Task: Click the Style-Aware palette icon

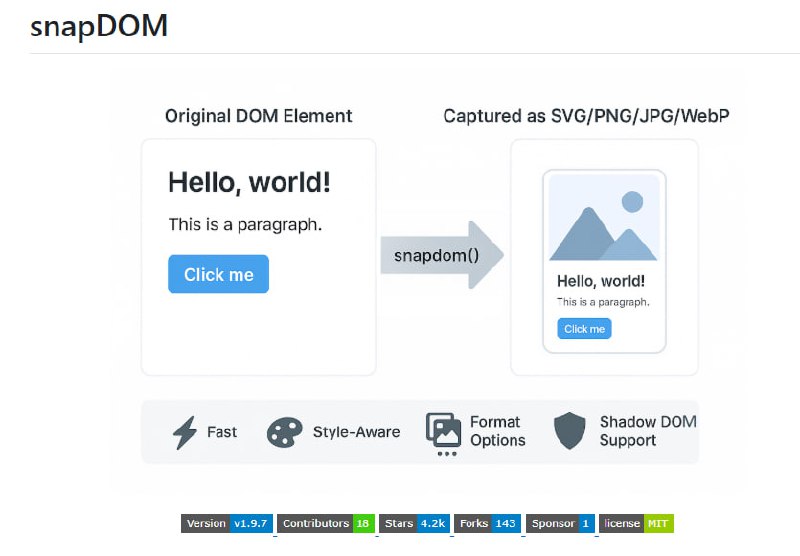Action: coord(284,432)
